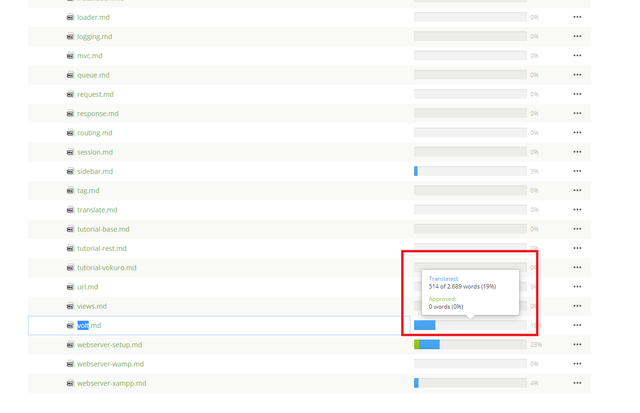Open more options menu for loader.md
The image size is (640, 413).
point(577,17)
